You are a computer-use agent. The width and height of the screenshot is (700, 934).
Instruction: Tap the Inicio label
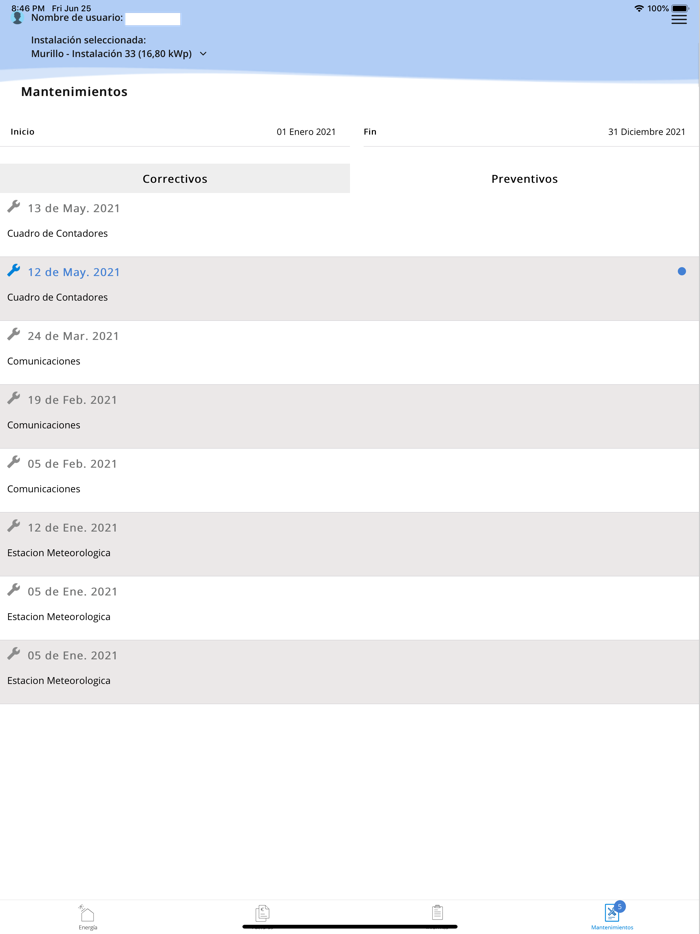22,132
